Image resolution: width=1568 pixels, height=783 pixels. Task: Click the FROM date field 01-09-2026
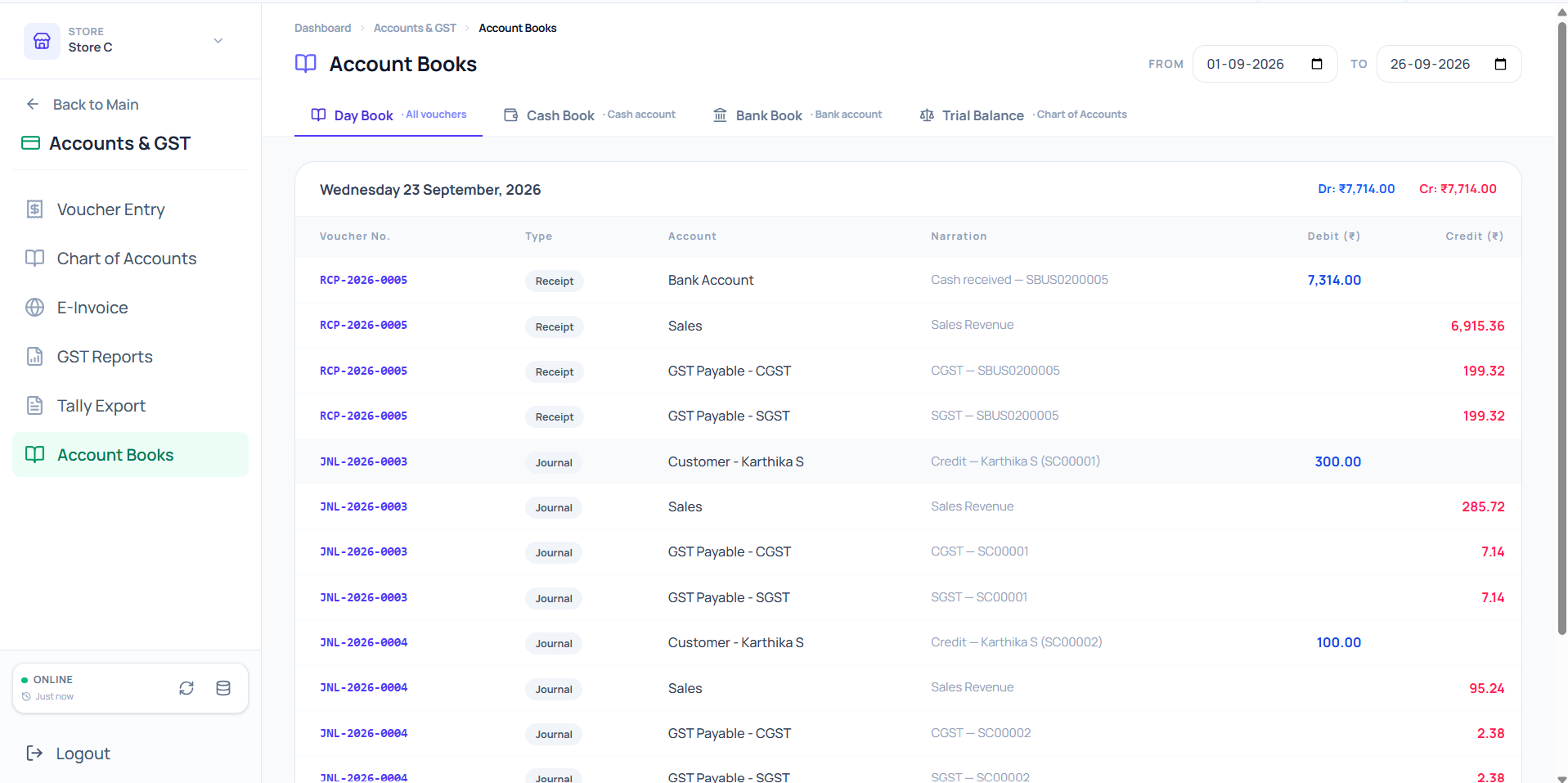(x=1265, y=64)
